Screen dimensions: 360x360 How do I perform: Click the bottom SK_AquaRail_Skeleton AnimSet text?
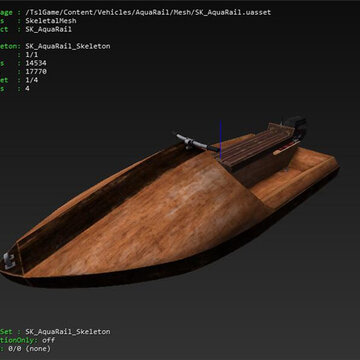[x=68, y=332]
